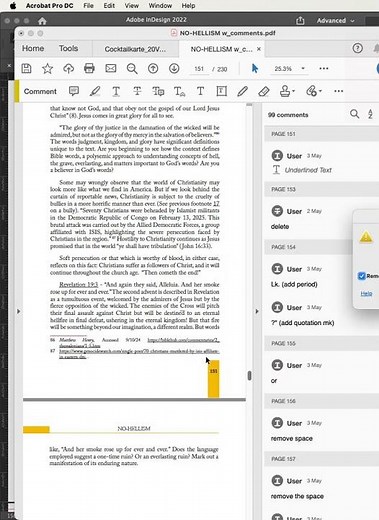The height and width of the screenshot is (520, 379).
Task: Select the add text comment tool
Action: [x=200, y=91]
